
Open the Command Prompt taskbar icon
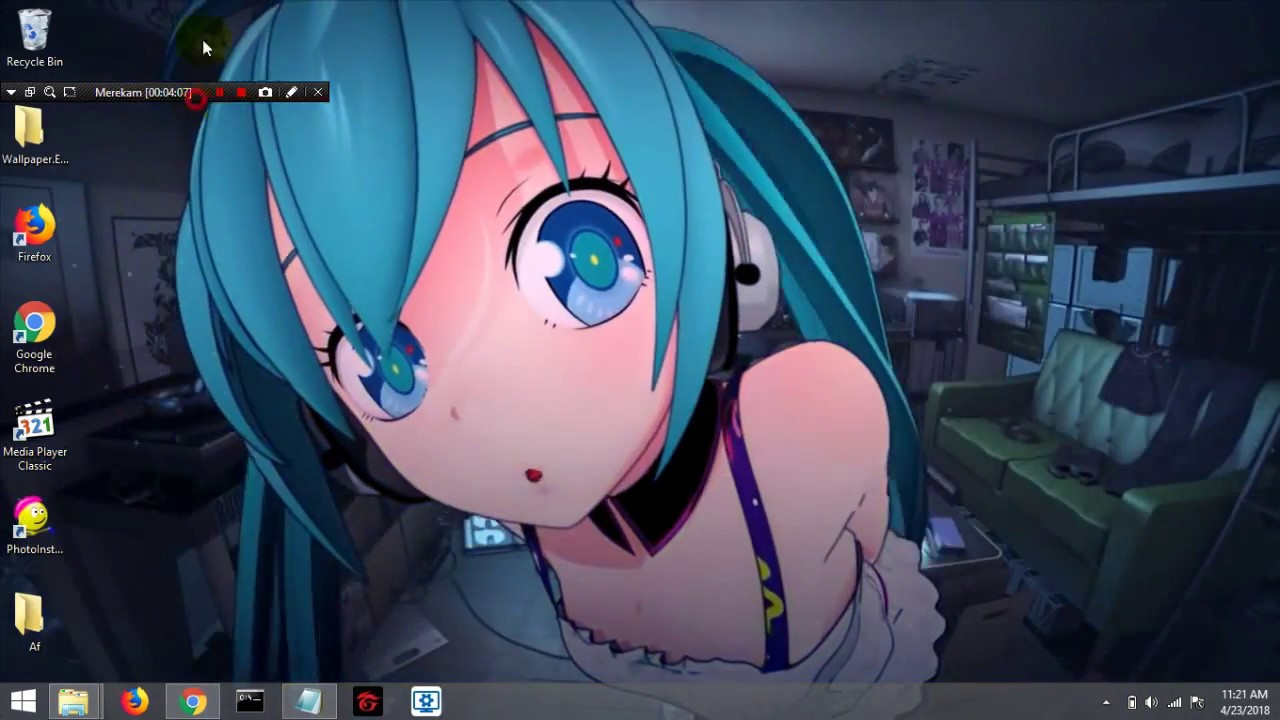pyautogui.click(x=250, y=702)
